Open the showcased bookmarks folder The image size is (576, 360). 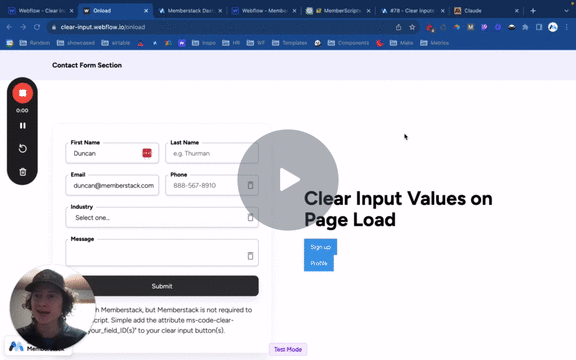[x=76, y=43]
